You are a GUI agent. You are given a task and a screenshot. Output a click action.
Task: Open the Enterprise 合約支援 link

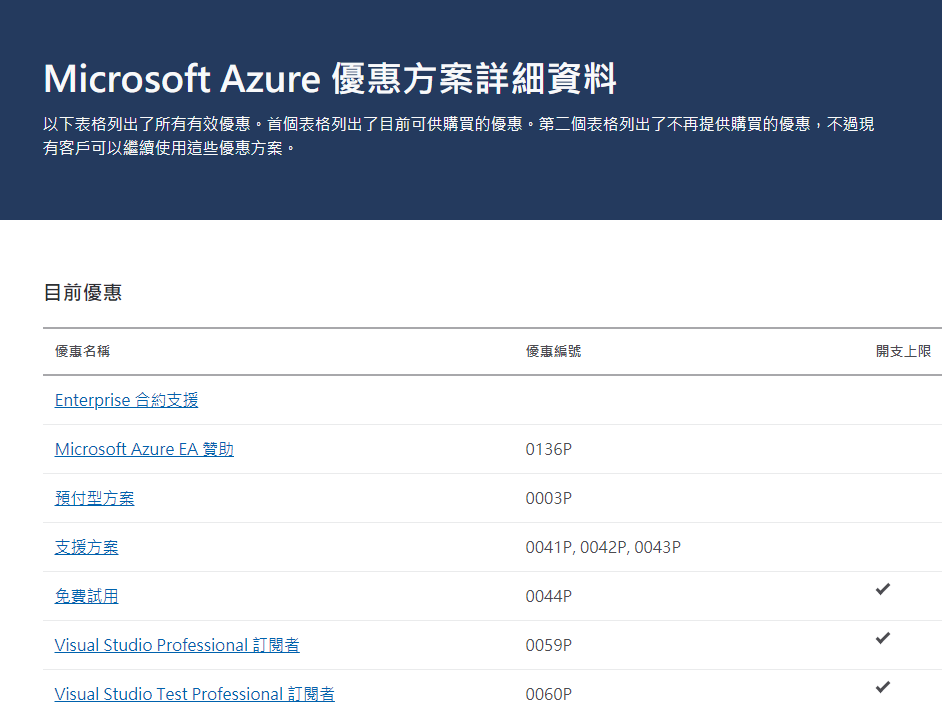[x=126, y=400]
